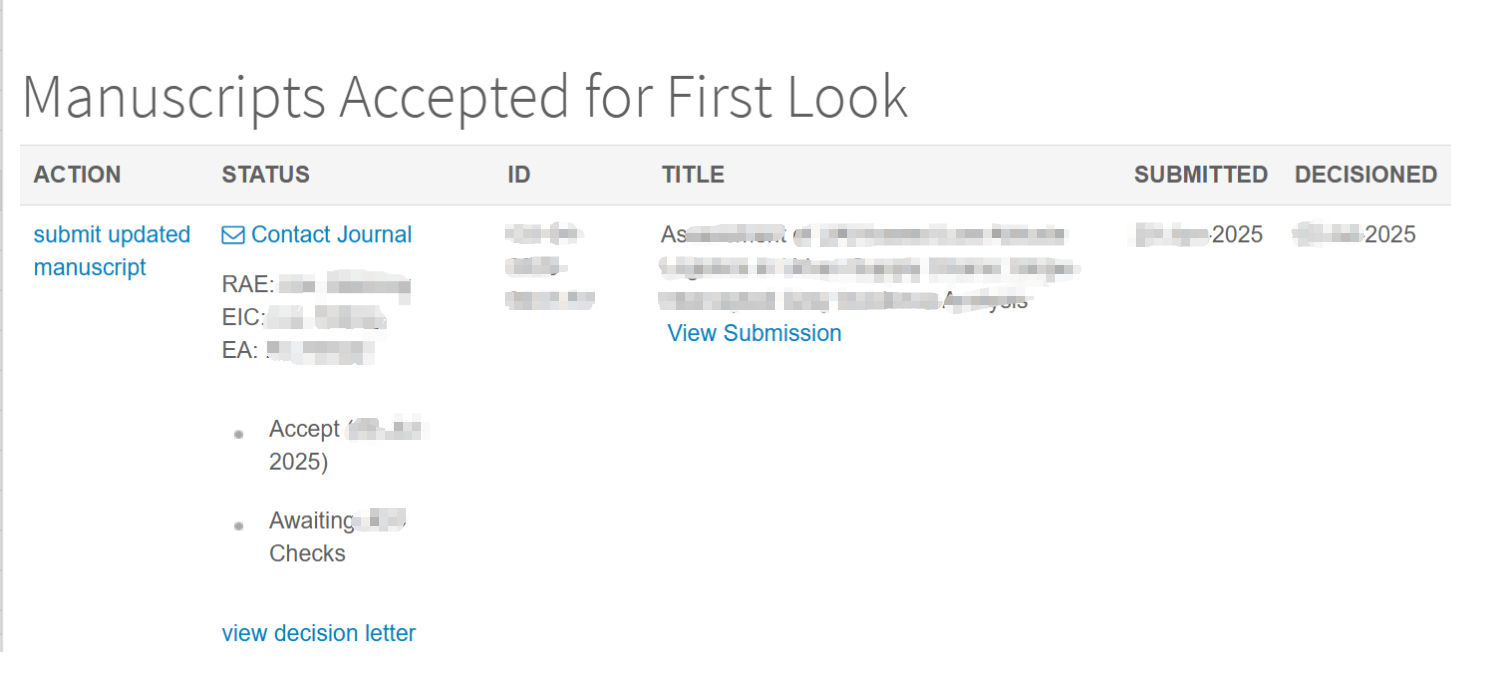The height and width of the screenshot is (678, 1488).
Task: Open the View Submission link
Action: tap(754, 333)
